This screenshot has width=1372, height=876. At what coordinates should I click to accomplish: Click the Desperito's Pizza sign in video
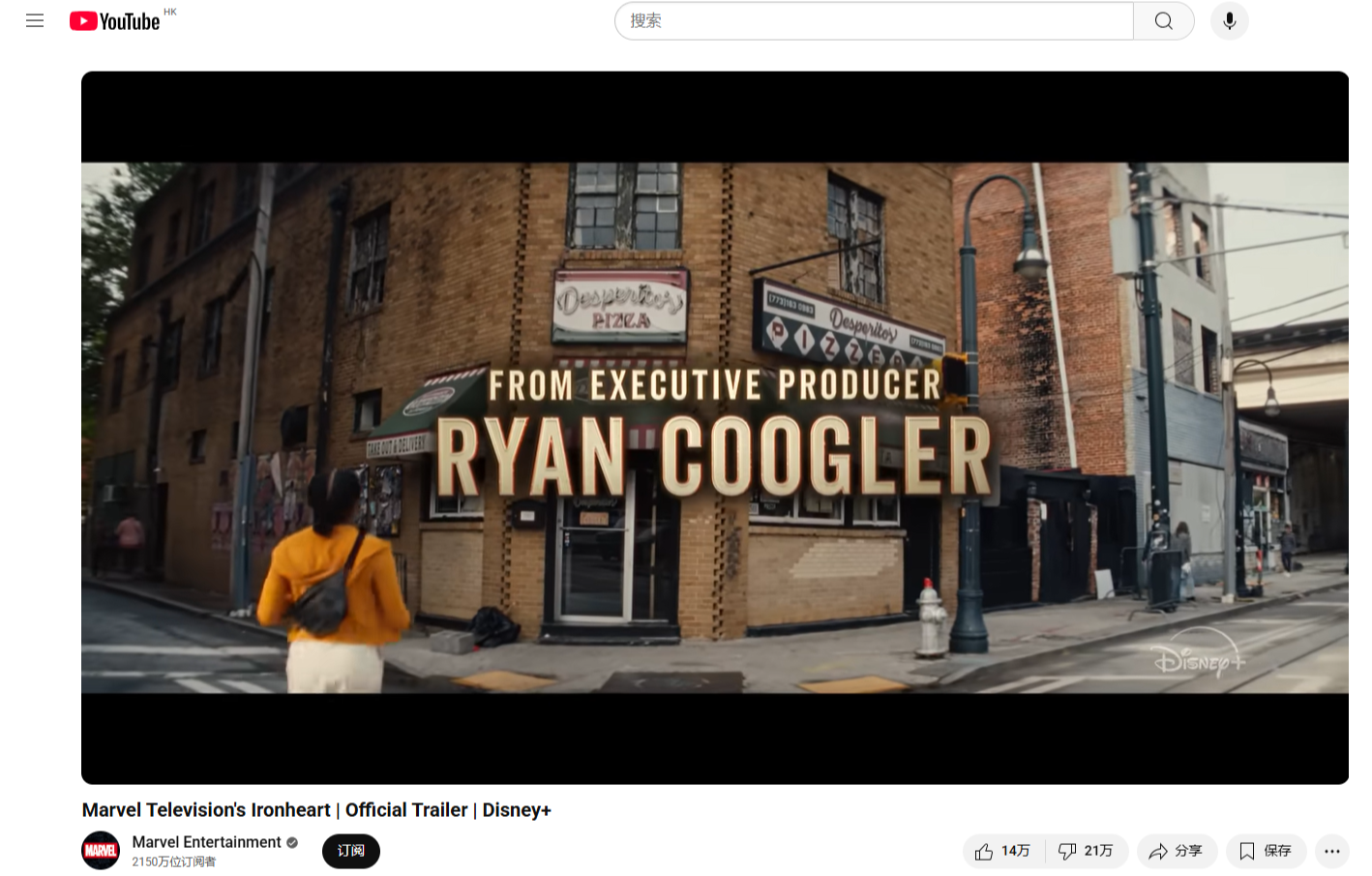[619, 307]
